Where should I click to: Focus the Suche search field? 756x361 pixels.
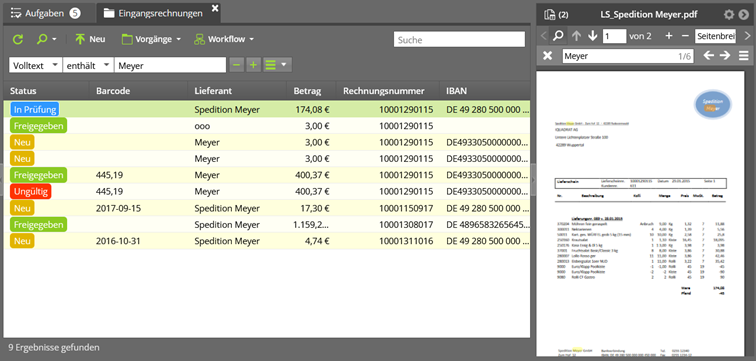click(x=459, y=40)
